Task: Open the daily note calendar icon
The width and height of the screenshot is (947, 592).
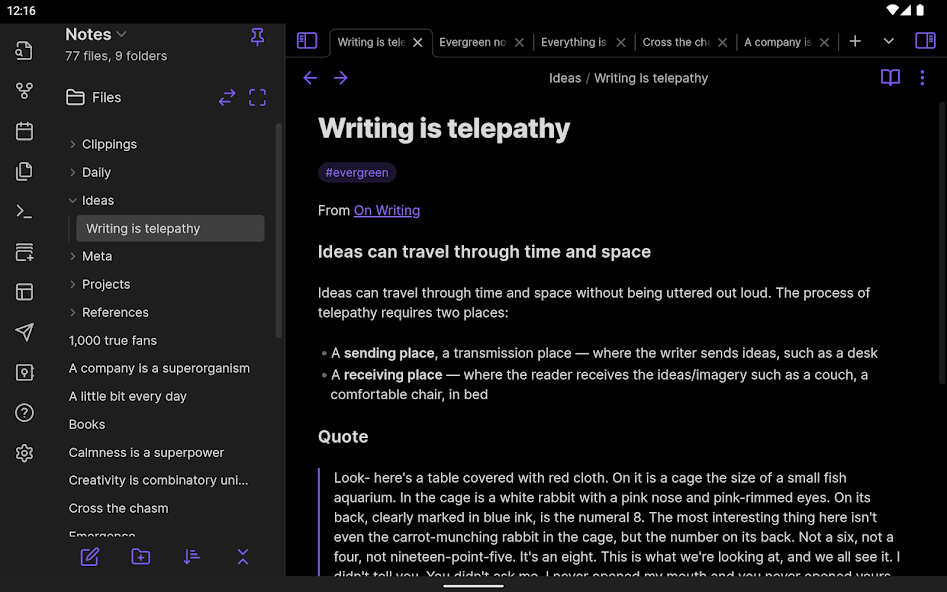Action: (x=25, y=131)
